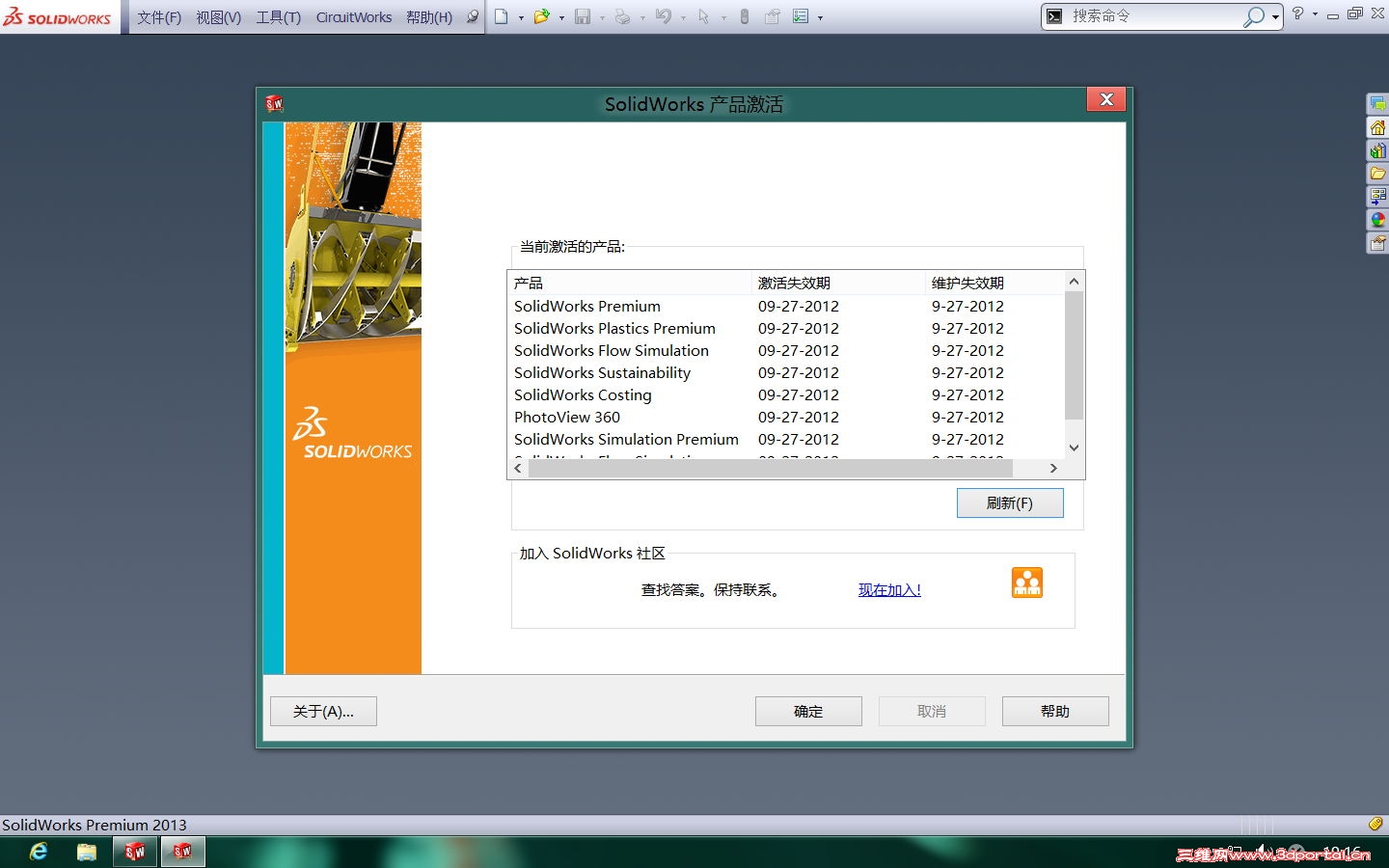Click the 关于(A)... button

coord(323,712)
